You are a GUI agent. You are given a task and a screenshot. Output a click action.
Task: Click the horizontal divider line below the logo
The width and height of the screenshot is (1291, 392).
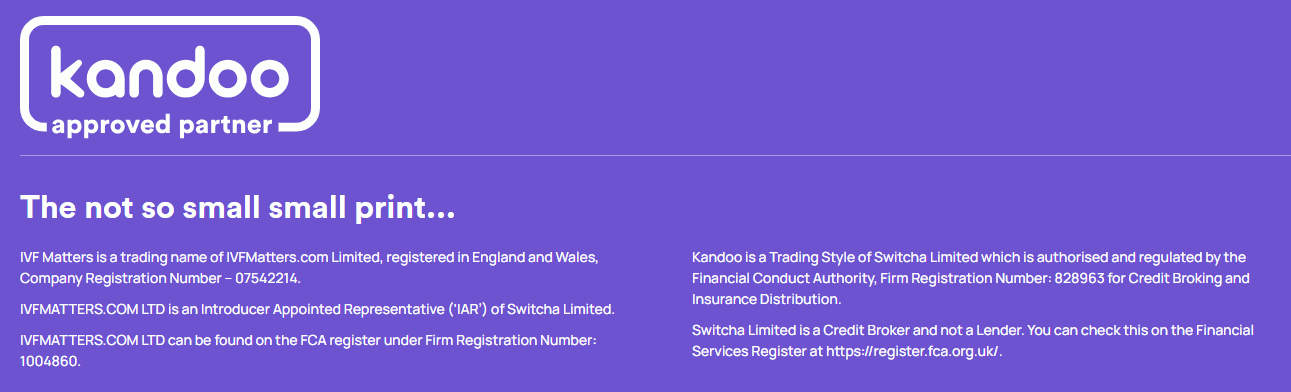coord(655,155)
